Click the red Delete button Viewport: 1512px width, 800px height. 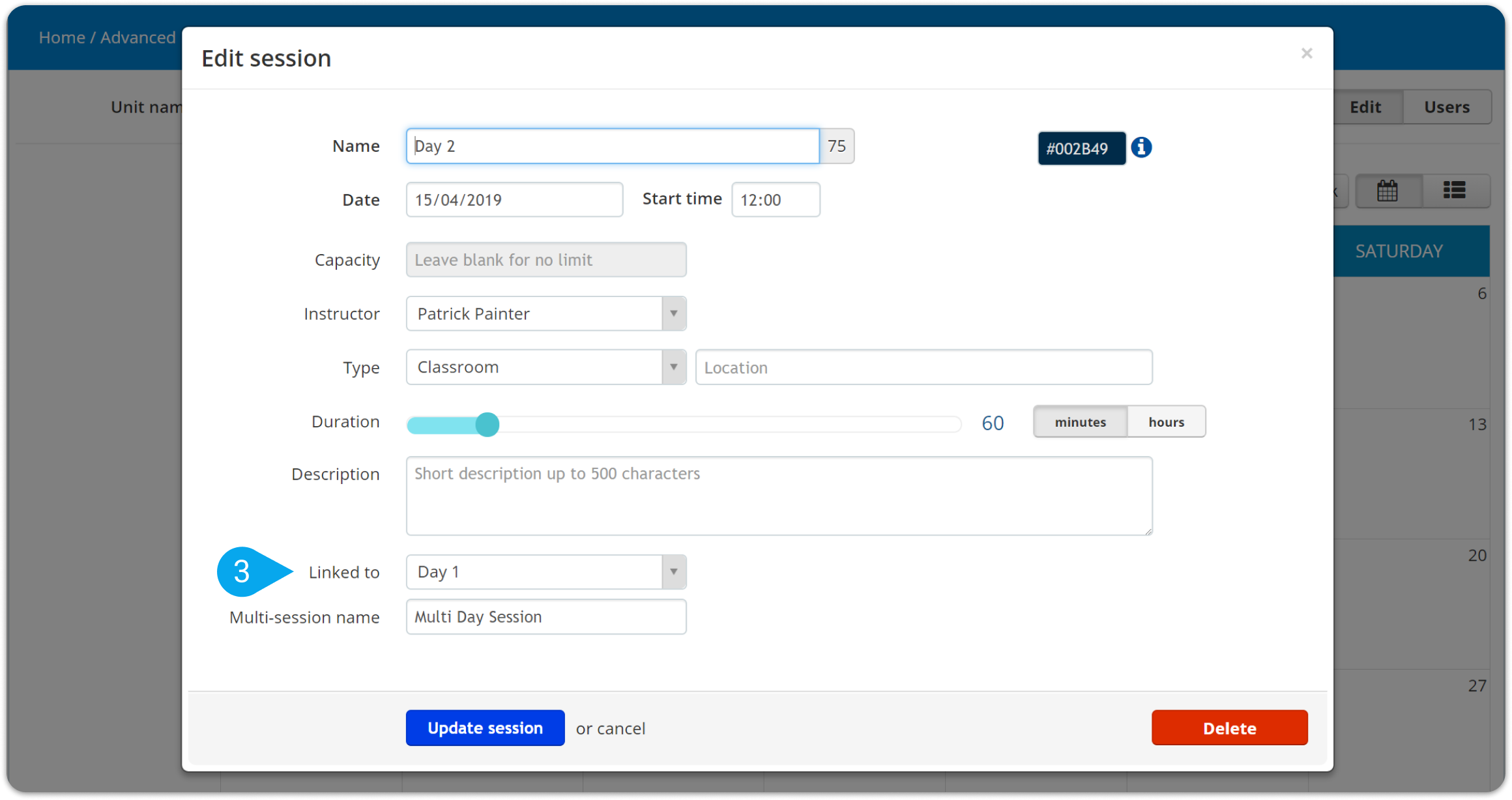pos(1229,728)
